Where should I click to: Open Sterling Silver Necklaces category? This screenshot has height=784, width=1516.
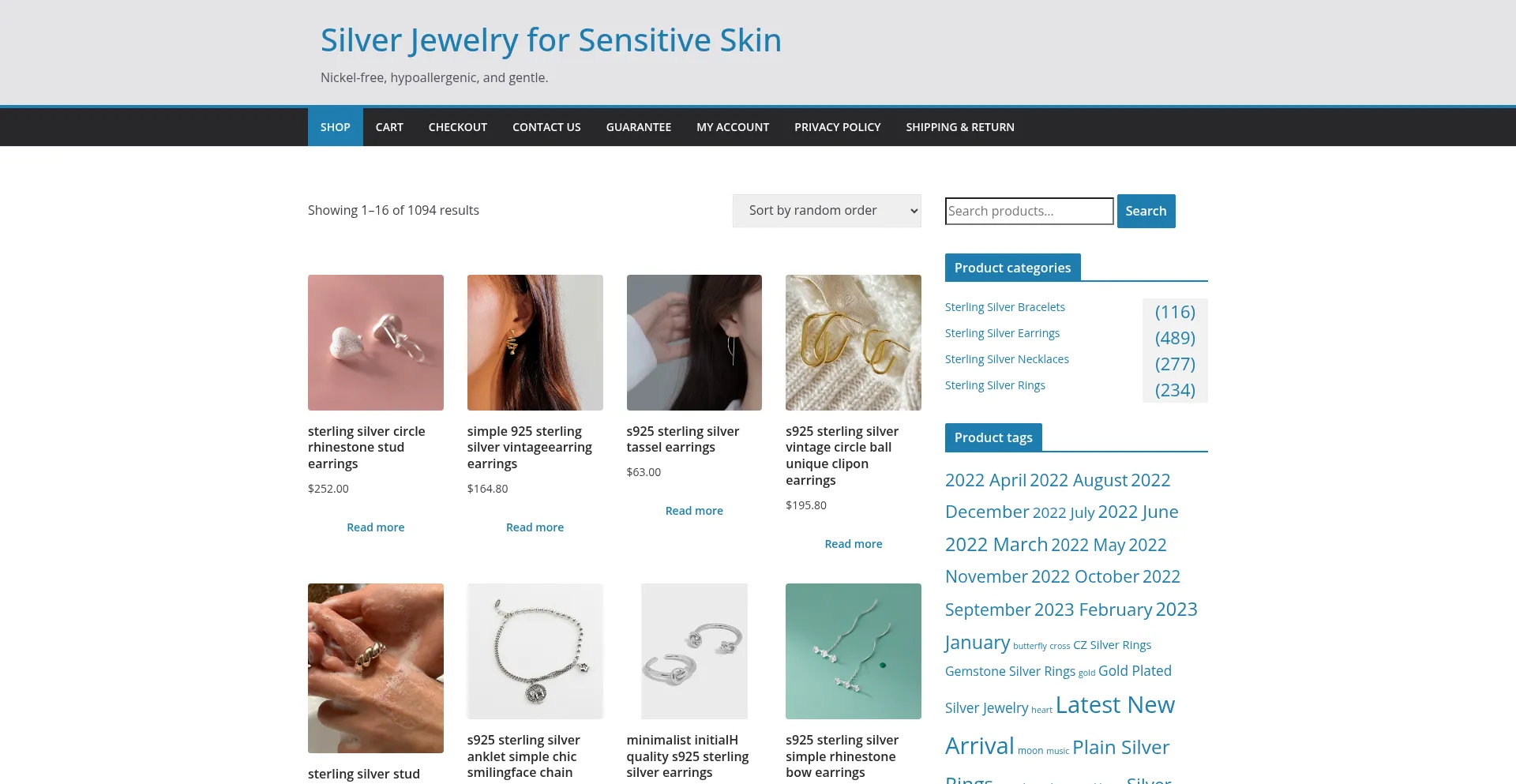[x=1007, y=359]
